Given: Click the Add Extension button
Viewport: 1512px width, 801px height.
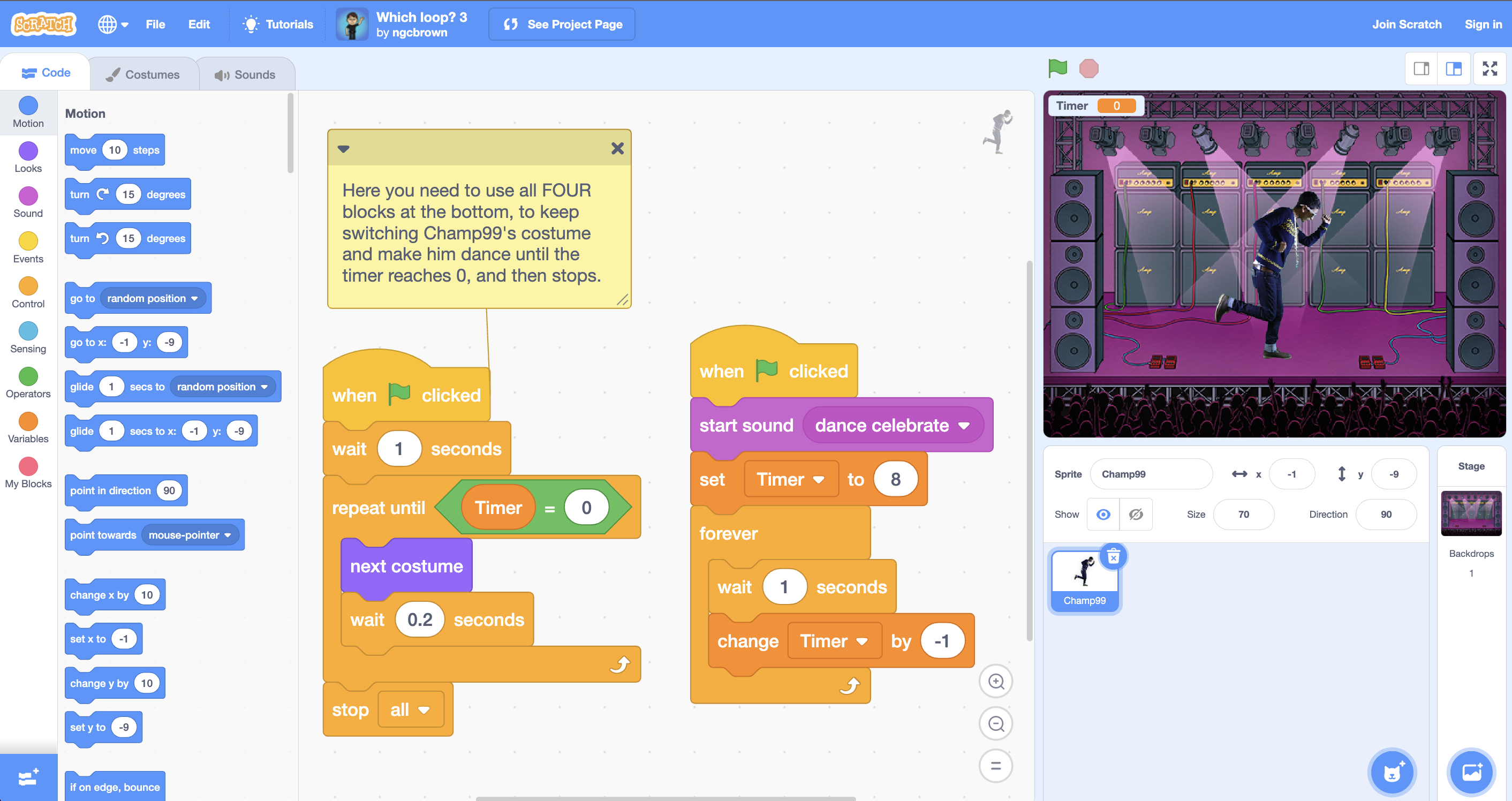Looking at the screenshot, I should 28,777.
